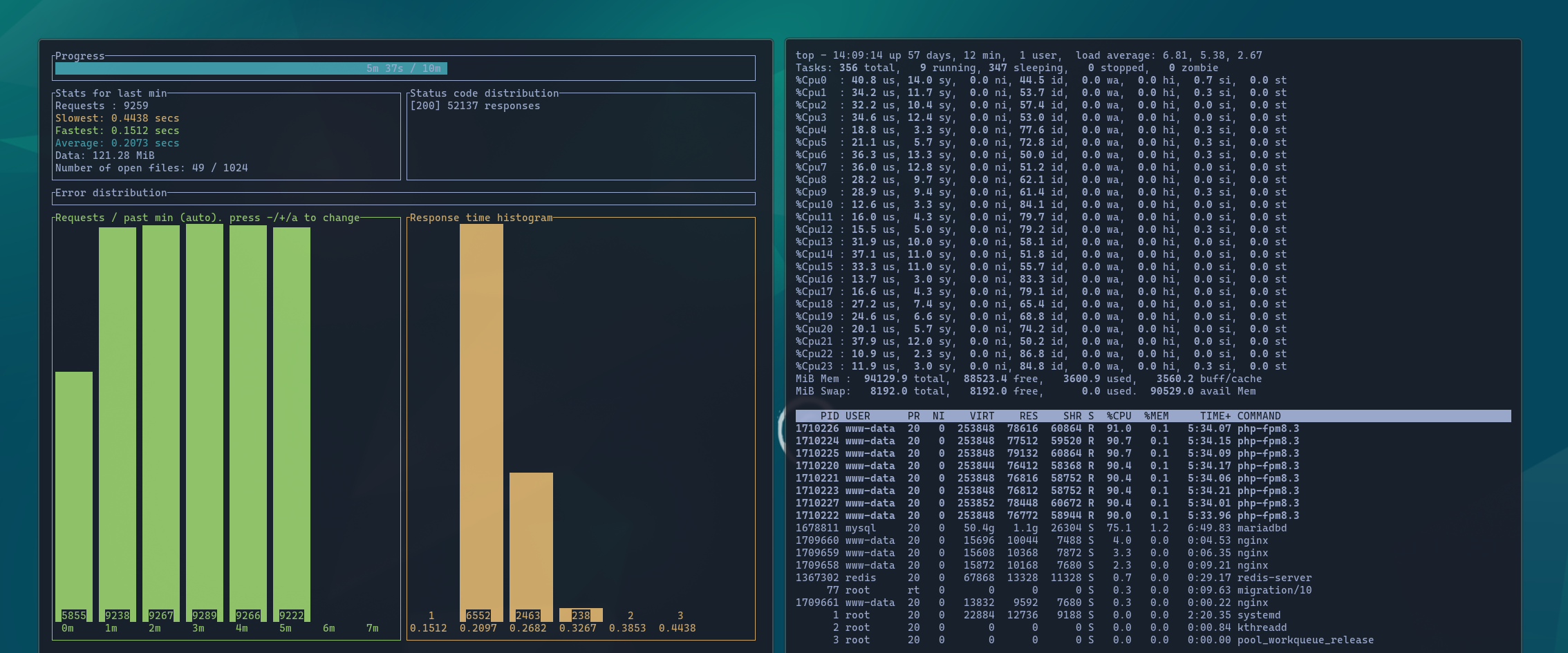Click the %CPU column header in top
The image size is (1568, 653).
1119,416
